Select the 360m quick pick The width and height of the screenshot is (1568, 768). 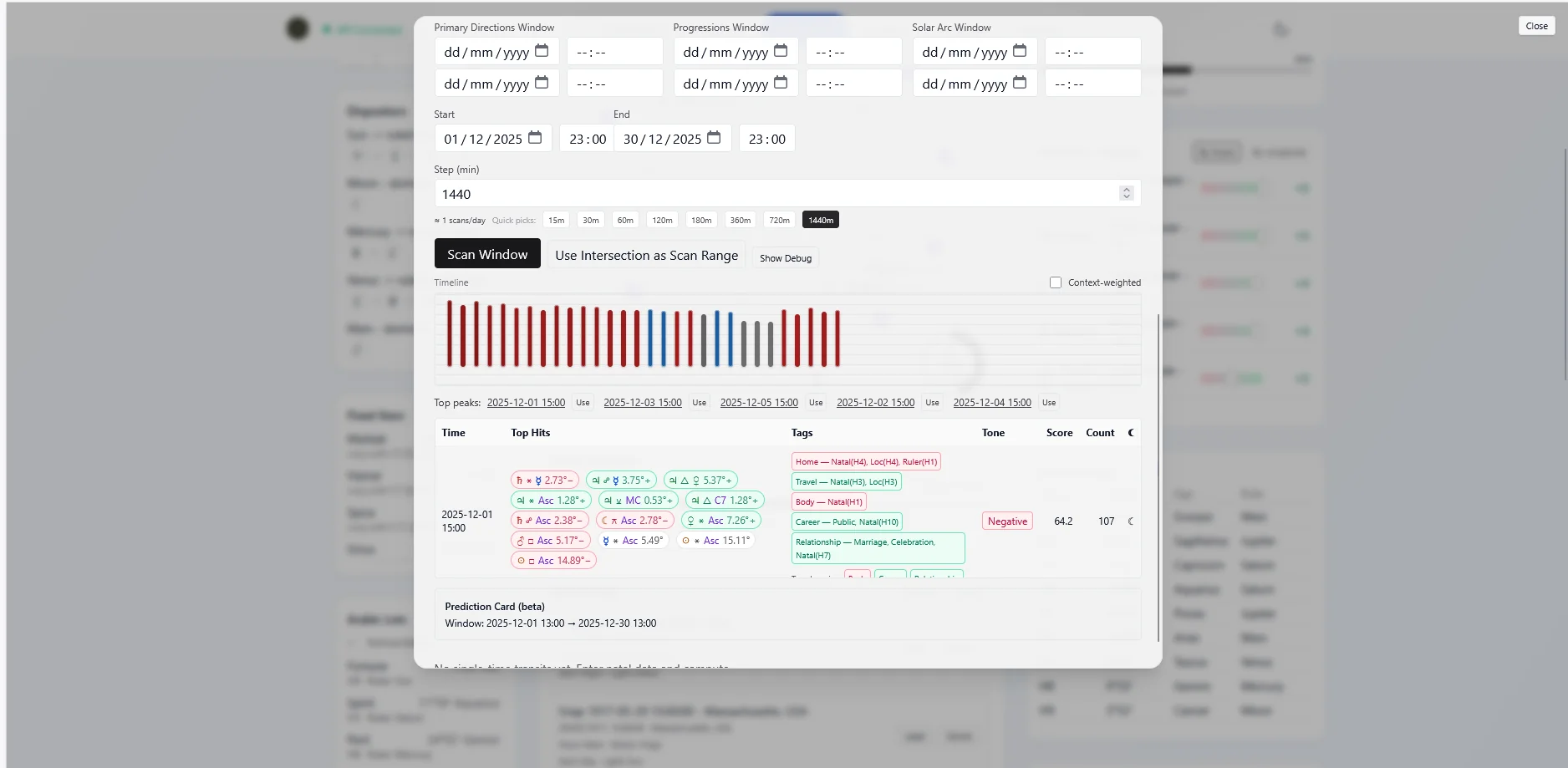741,220
